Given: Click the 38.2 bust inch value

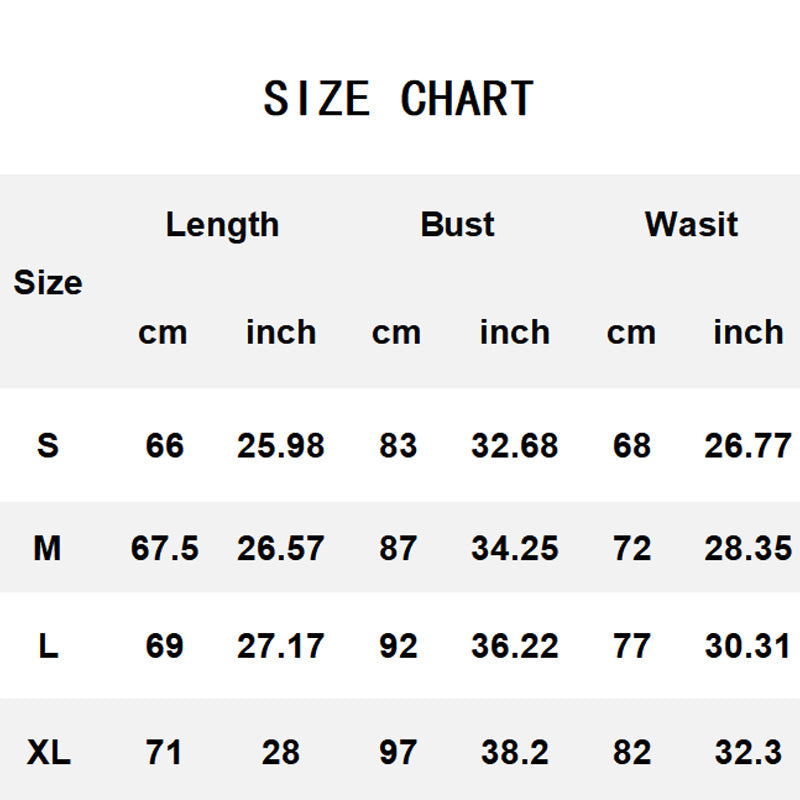Looking at the screenshot, I should pyautogui.click(x=514, y=752).
